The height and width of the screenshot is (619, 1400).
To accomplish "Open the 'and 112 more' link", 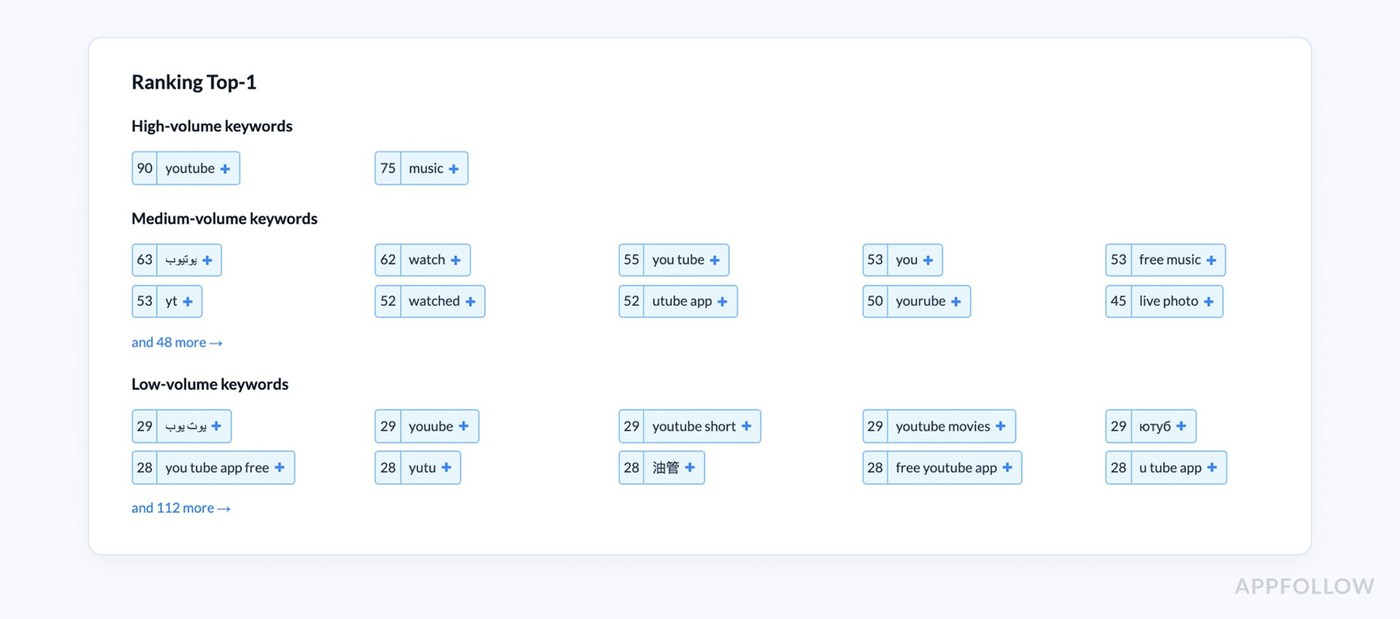I will click(181, 508).
